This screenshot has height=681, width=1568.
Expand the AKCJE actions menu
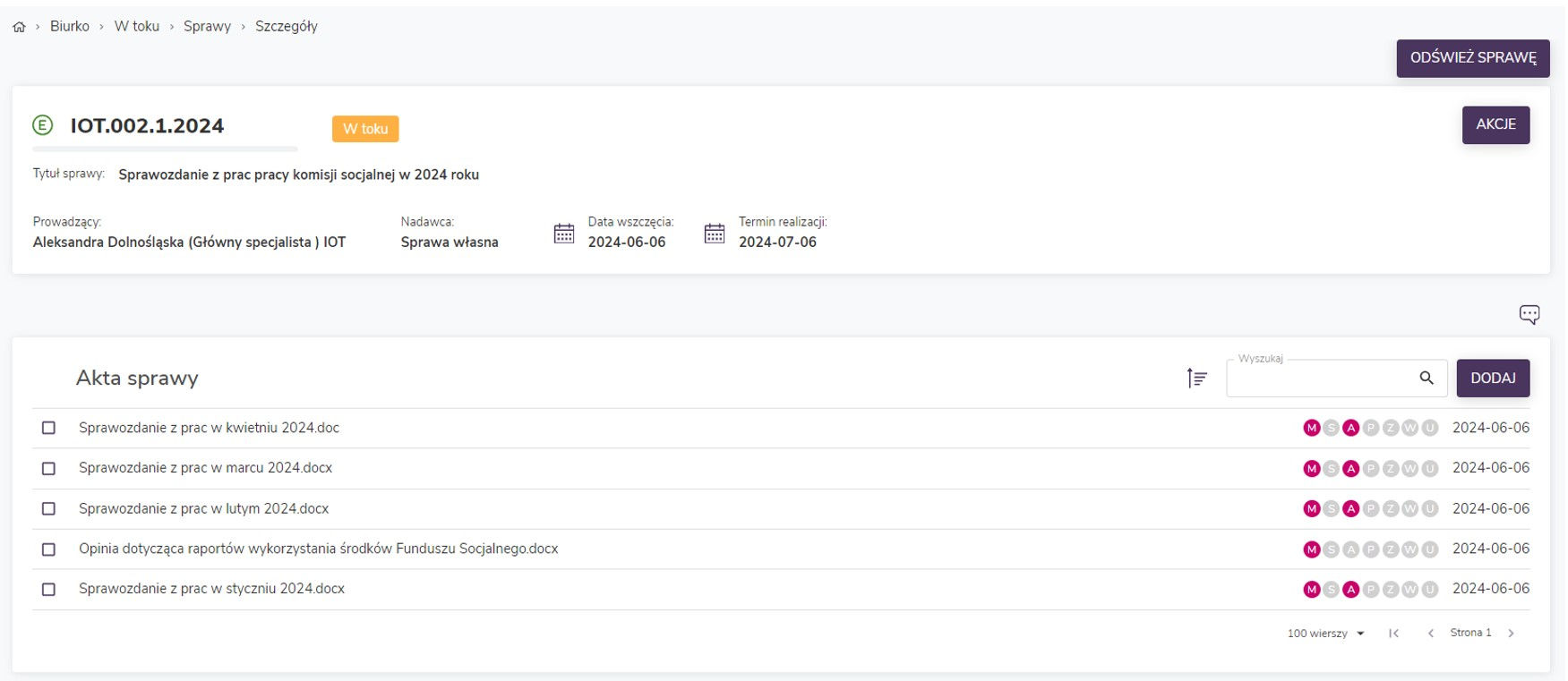click(1495, 124)
